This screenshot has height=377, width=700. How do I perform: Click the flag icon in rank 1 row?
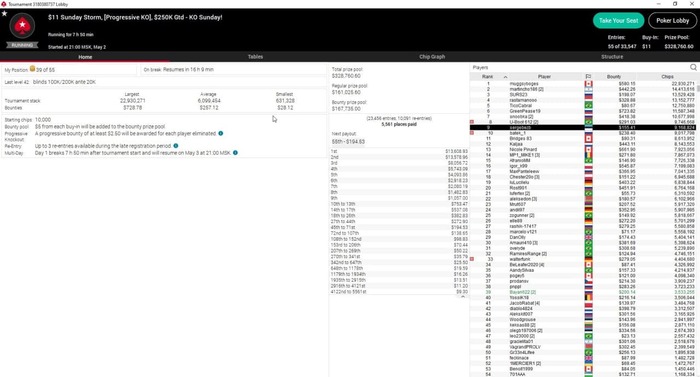(588, 84)
